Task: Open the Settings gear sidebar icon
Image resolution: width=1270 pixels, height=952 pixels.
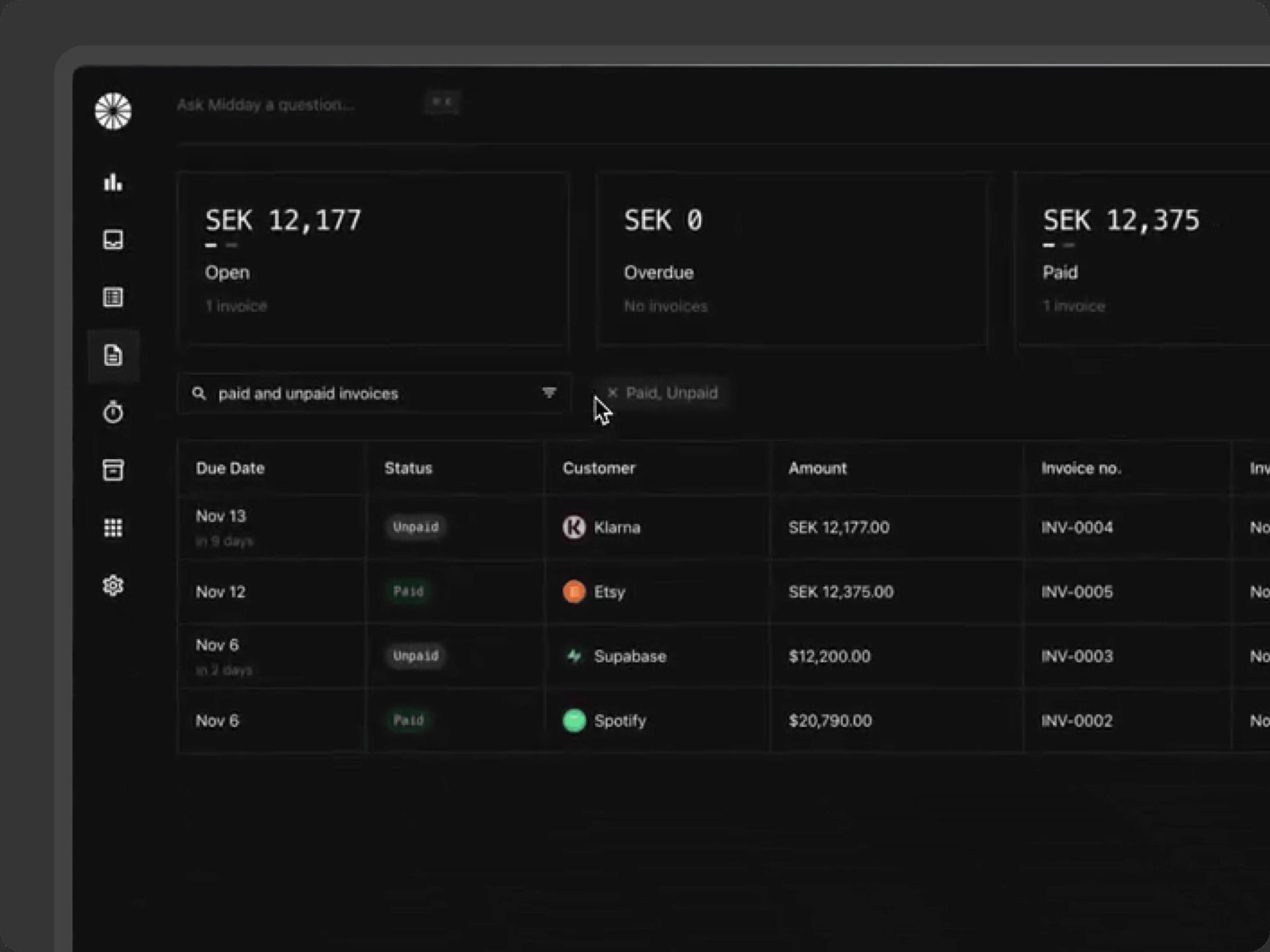Action: [113, 585]
